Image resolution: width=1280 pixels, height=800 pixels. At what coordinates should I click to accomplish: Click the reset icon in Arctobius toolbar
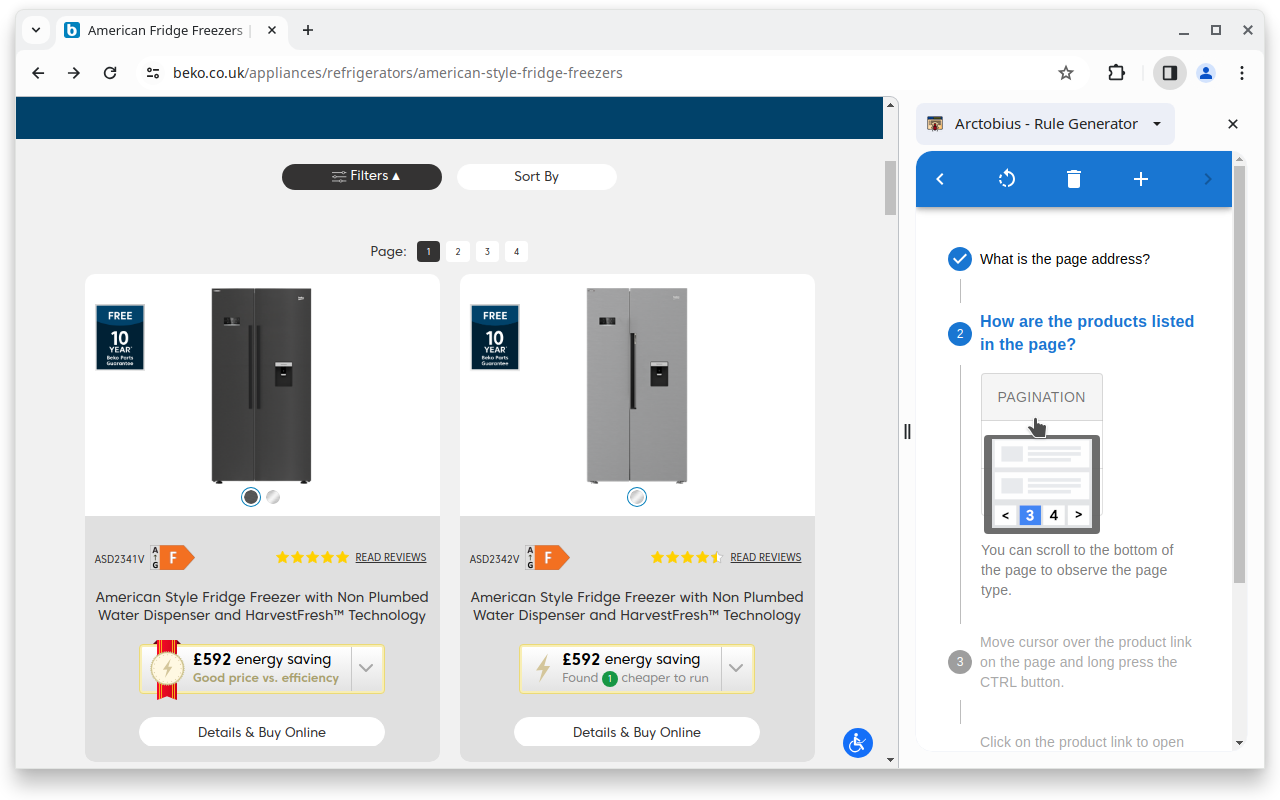coord(1007,179)
